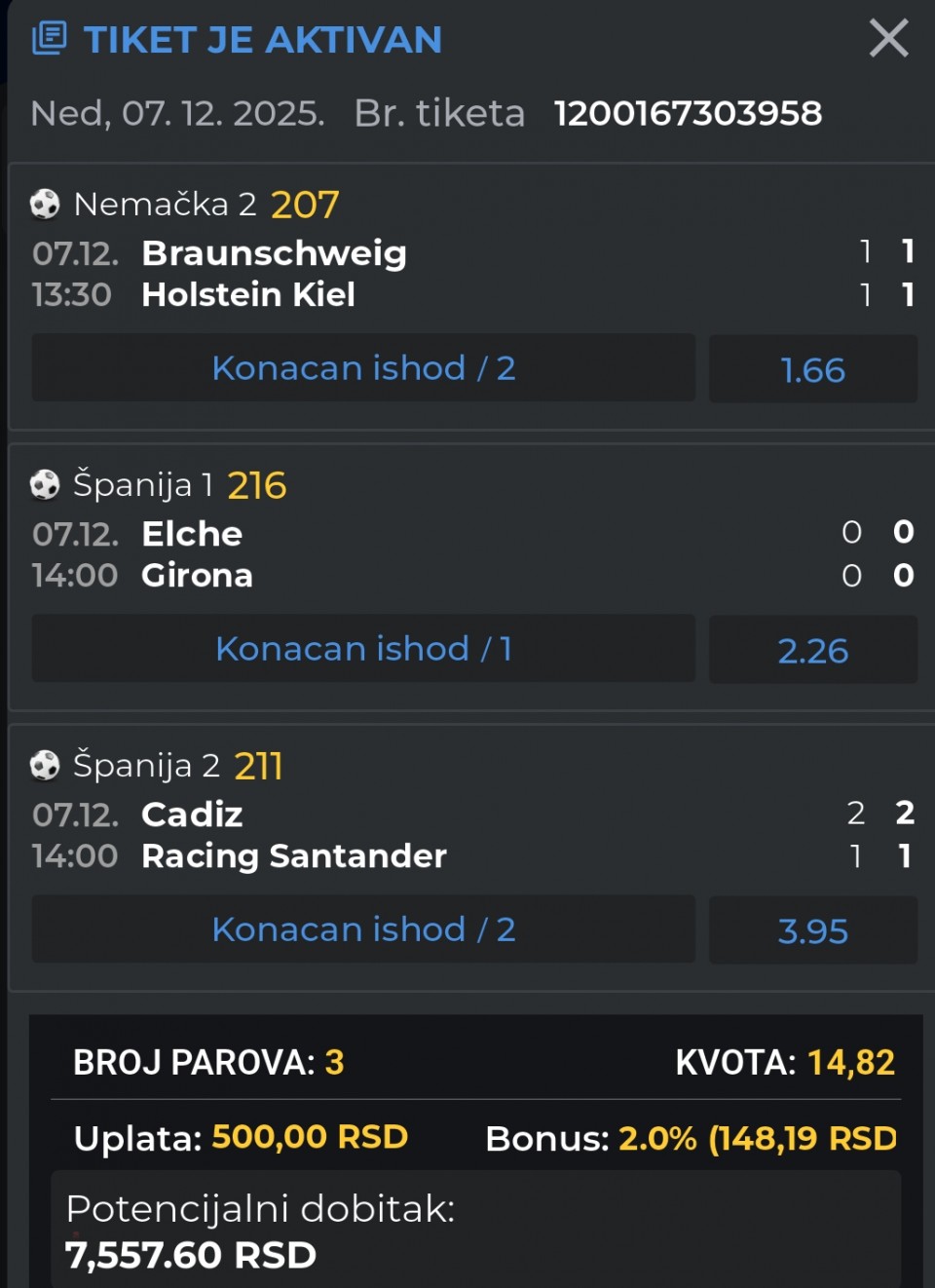Click the ticket document icon in header
Screen dimensions: 935x1288
tap(49, 39)
